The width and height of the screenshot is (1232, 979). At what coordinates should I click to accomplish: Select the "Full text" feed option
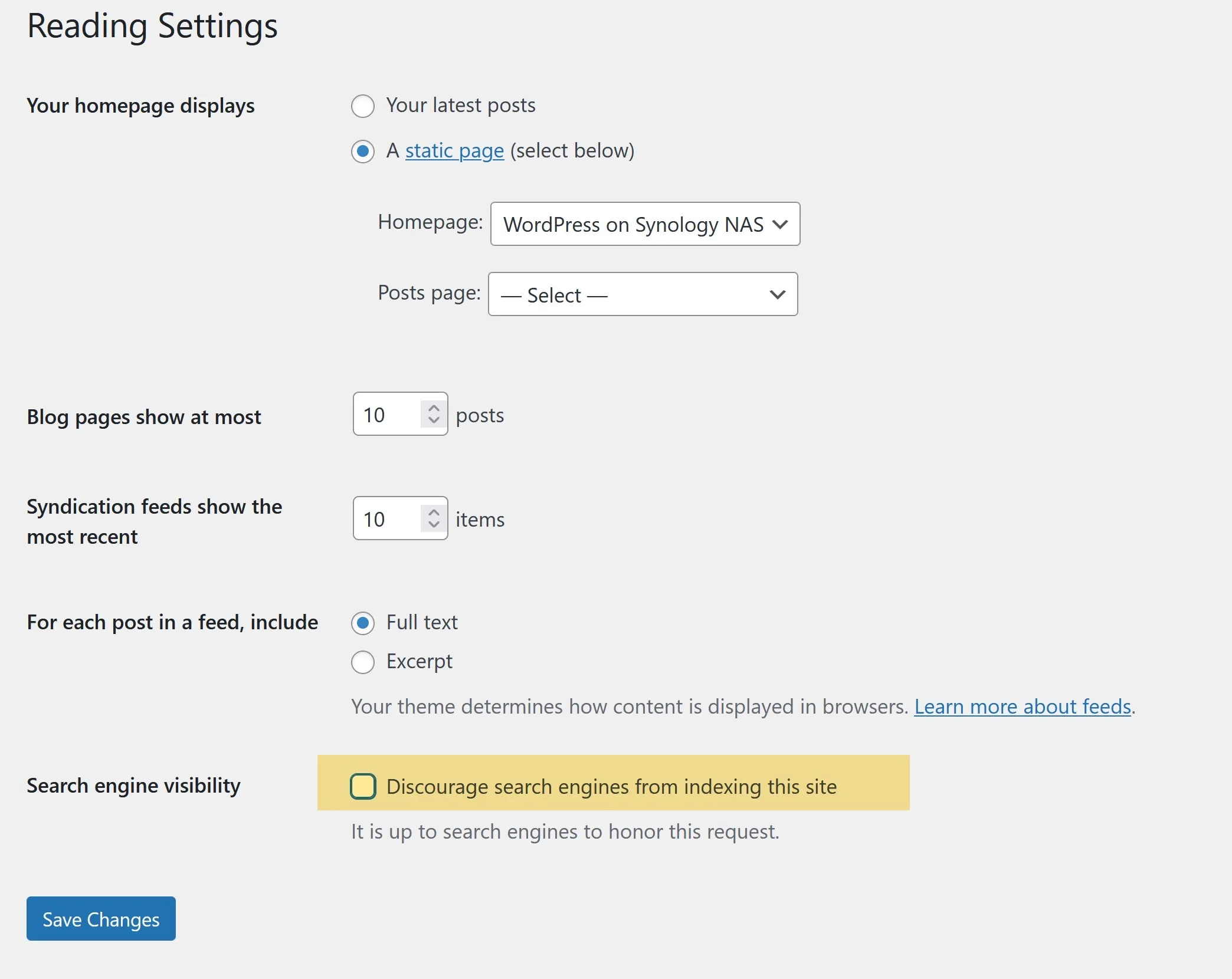click(x=363, y=623)
